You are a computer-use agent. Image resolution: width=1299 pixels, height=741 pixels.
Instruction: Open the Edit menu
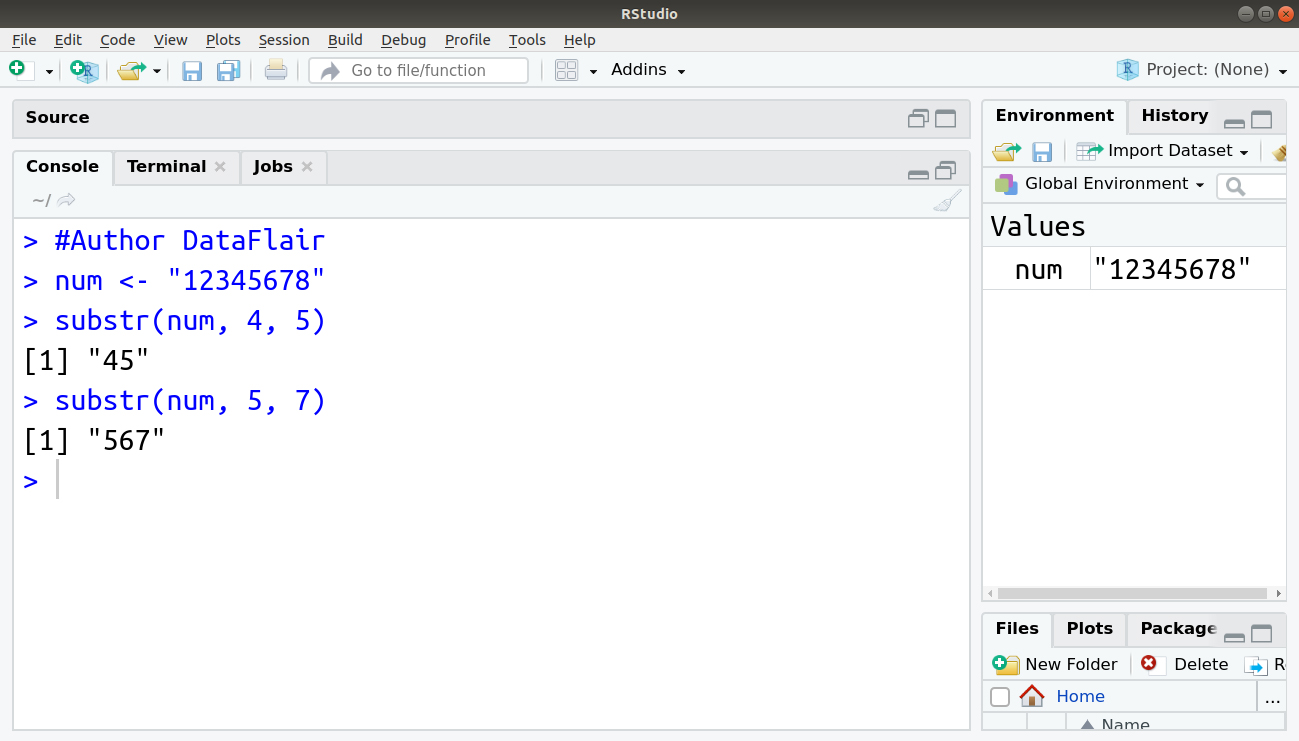pos(68,40)
